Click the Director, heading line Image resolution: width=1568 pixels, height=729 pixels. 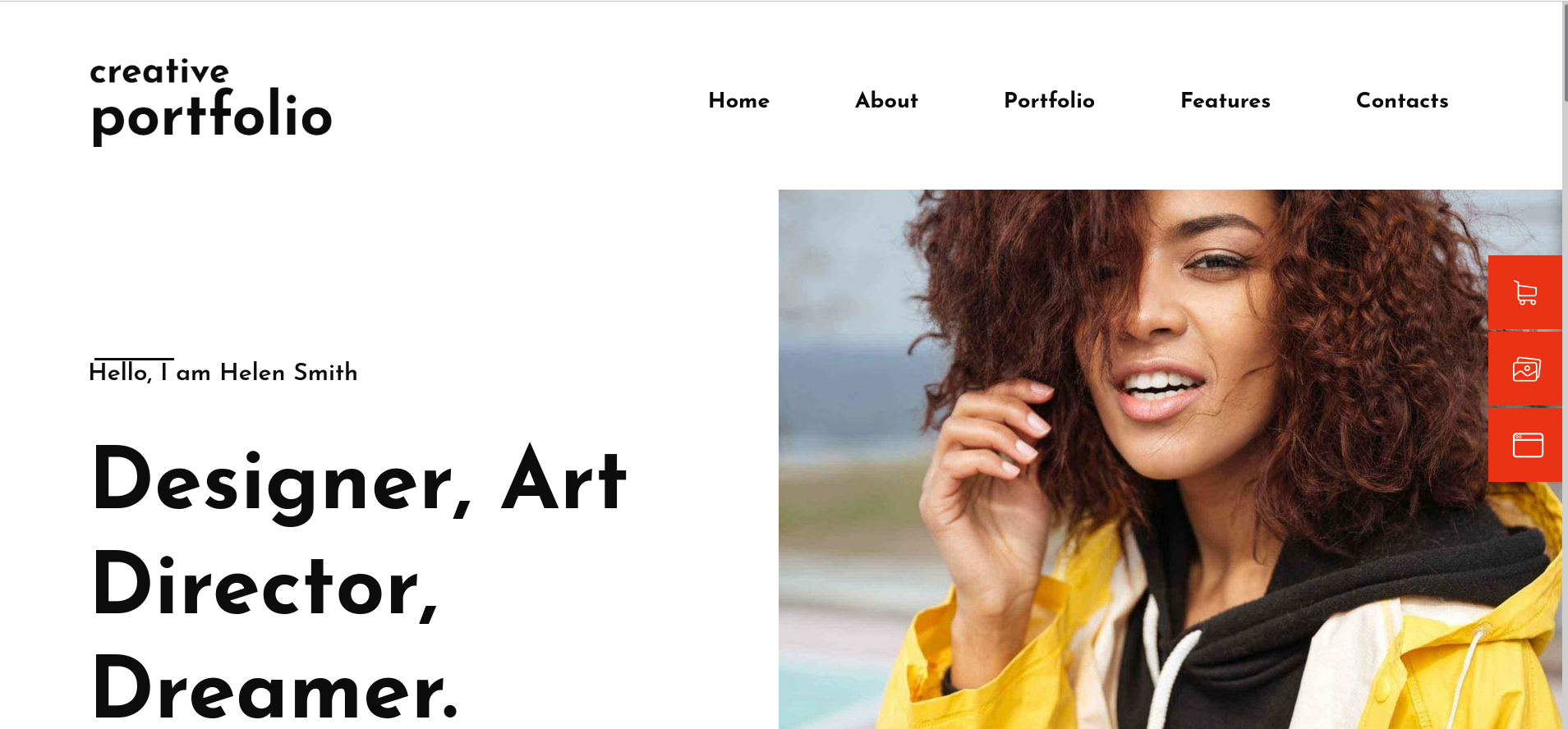[265, 585]
